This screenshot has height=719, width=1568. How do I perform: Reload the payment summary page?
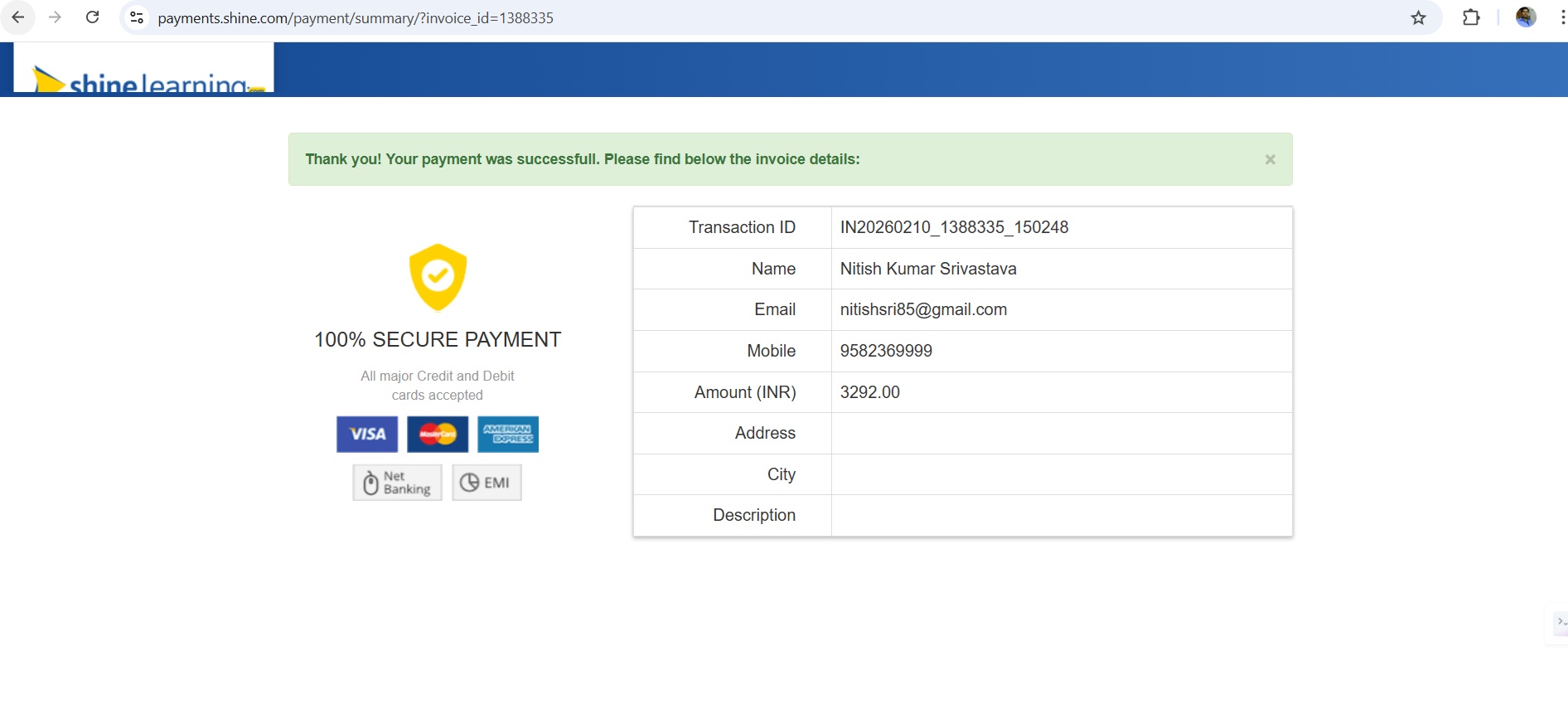click(x=93, y=17)
